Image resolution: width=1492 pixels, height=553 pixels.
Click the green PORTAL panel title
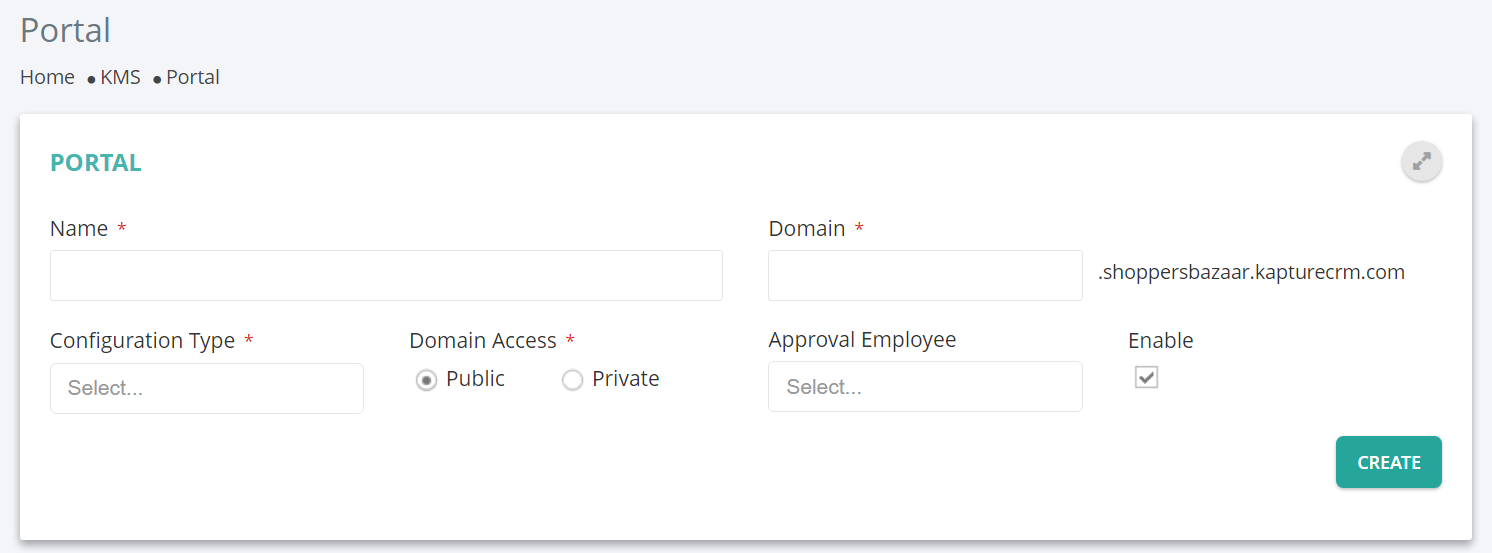(x=96, y=163)
